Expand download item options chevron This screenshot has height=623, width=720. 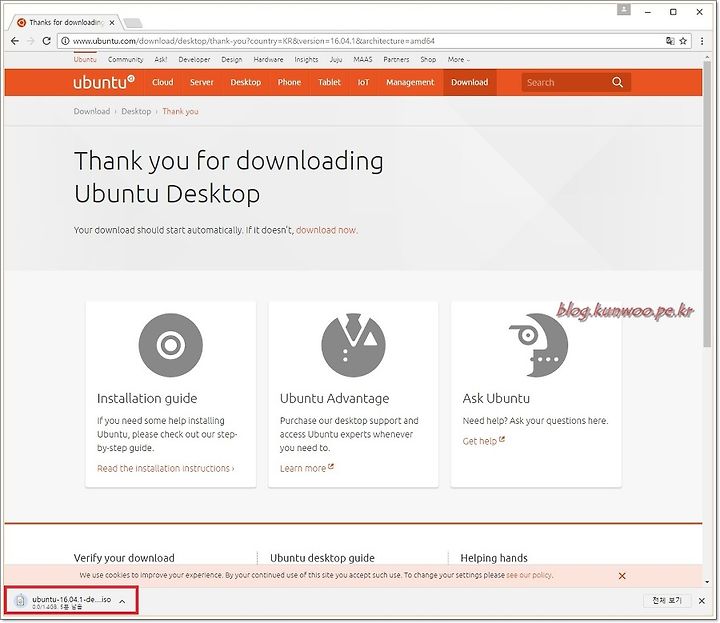tap(122, 601)
